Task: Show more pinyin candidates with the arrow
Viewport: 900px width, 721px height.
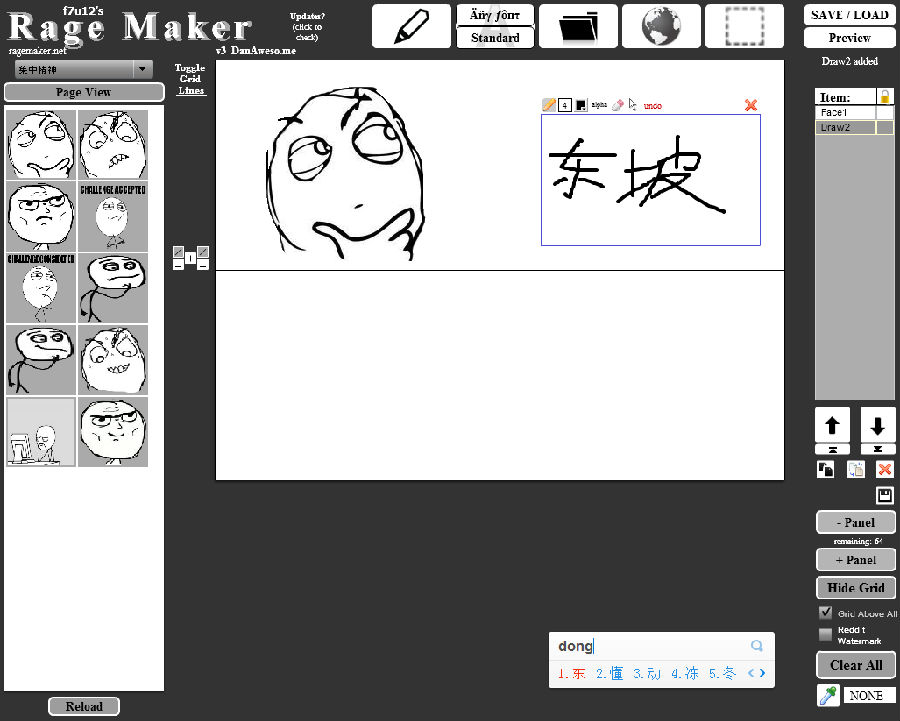Action: click(x=764, y=673)
